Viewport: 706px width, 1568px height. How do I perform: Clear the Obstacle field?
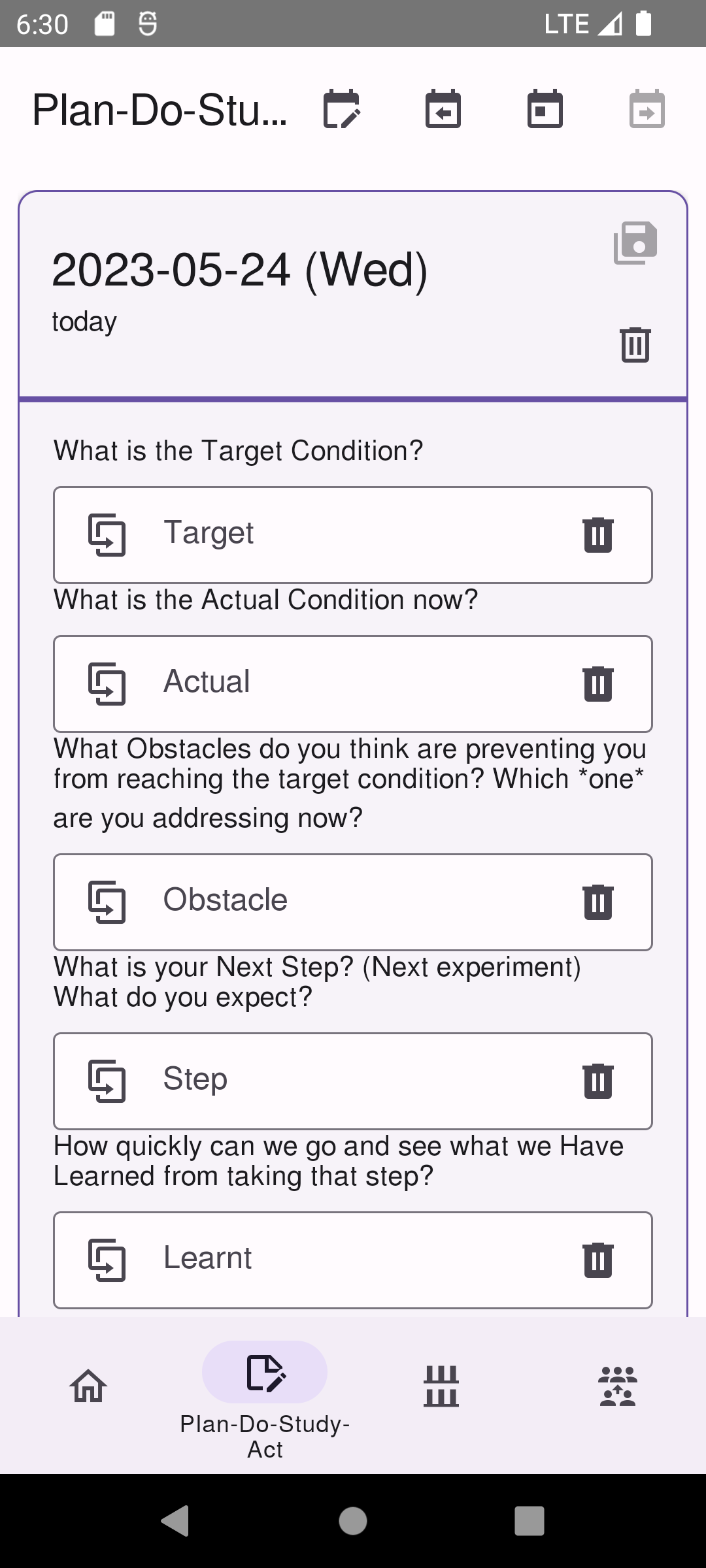point(597,902)
